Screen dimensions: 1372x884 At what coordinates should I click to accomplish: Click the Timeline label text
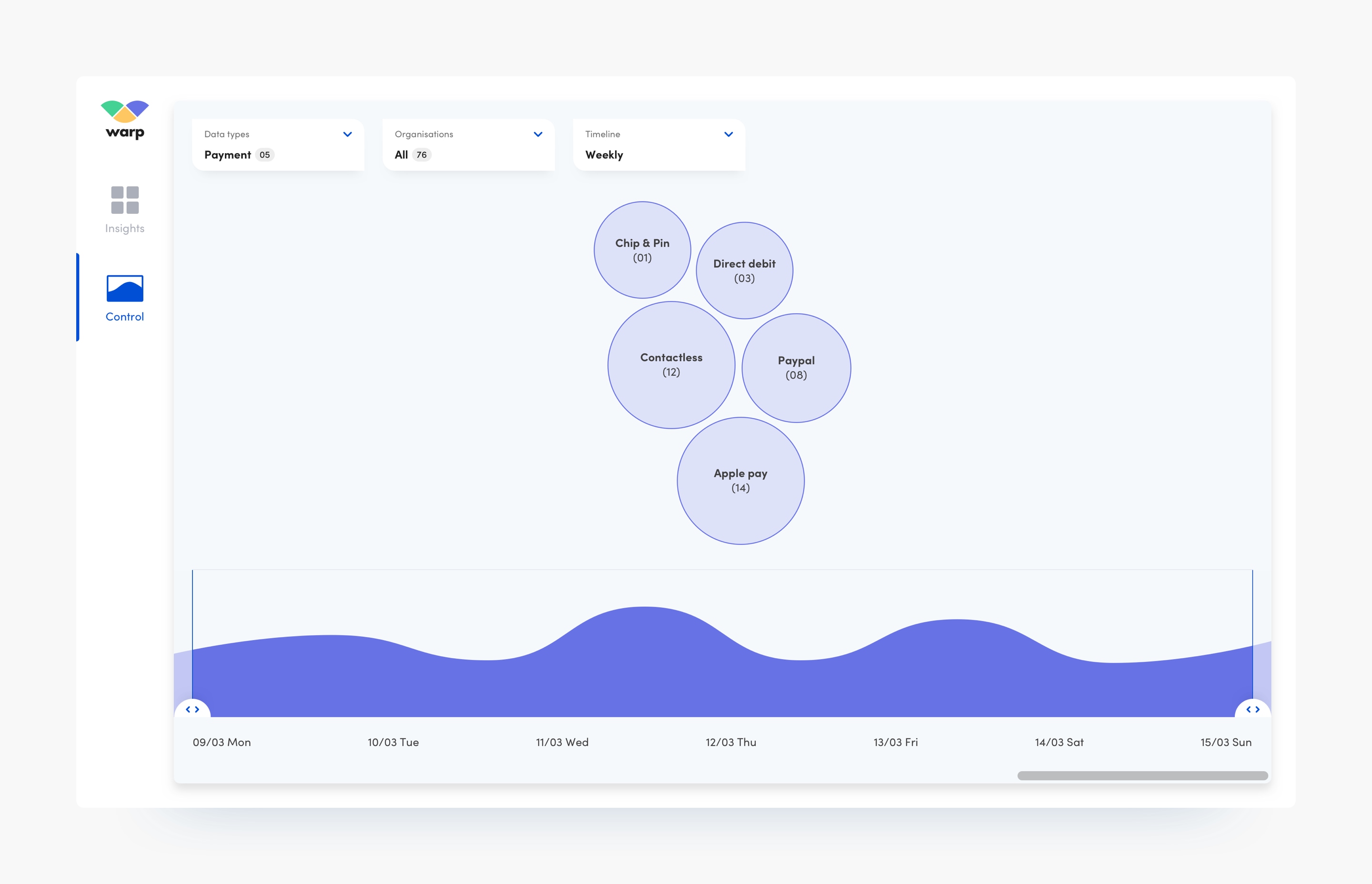click(x=602, y=134)
